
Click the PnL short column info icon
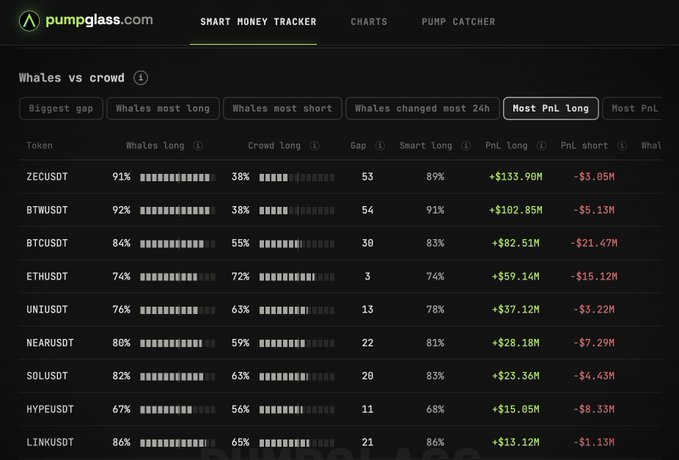click(x=622, y=146)
